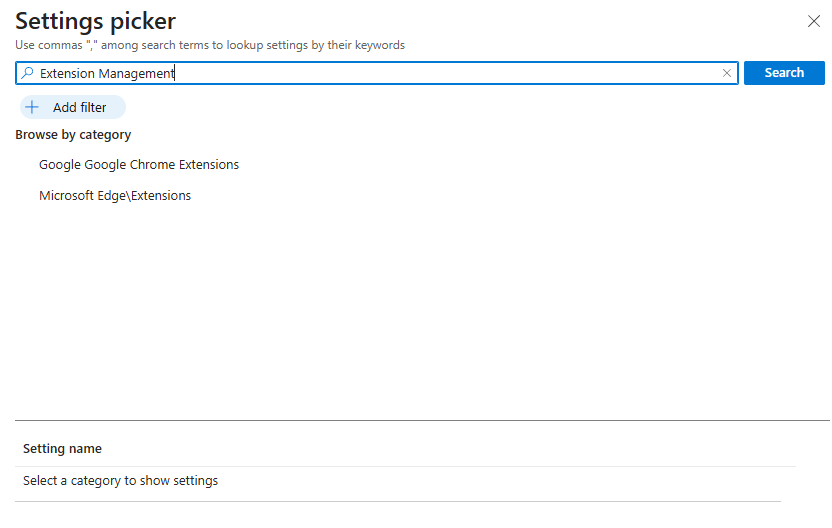Image resolution: width=832 pixels, height=528 pixels.
Task: Click the word 'Extension' in search box
Action: 67,73
